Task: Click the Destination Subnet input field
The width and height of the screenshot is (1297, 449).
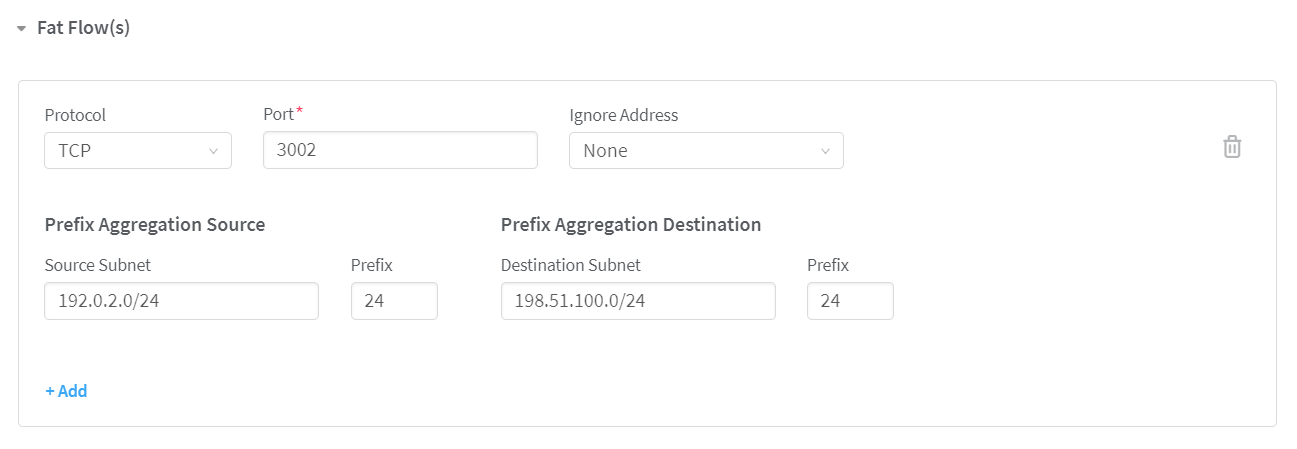Action: [637, 301]
